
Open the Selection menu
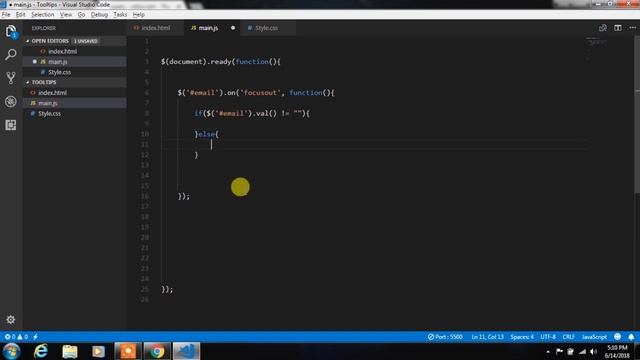(x=42, y=14)
